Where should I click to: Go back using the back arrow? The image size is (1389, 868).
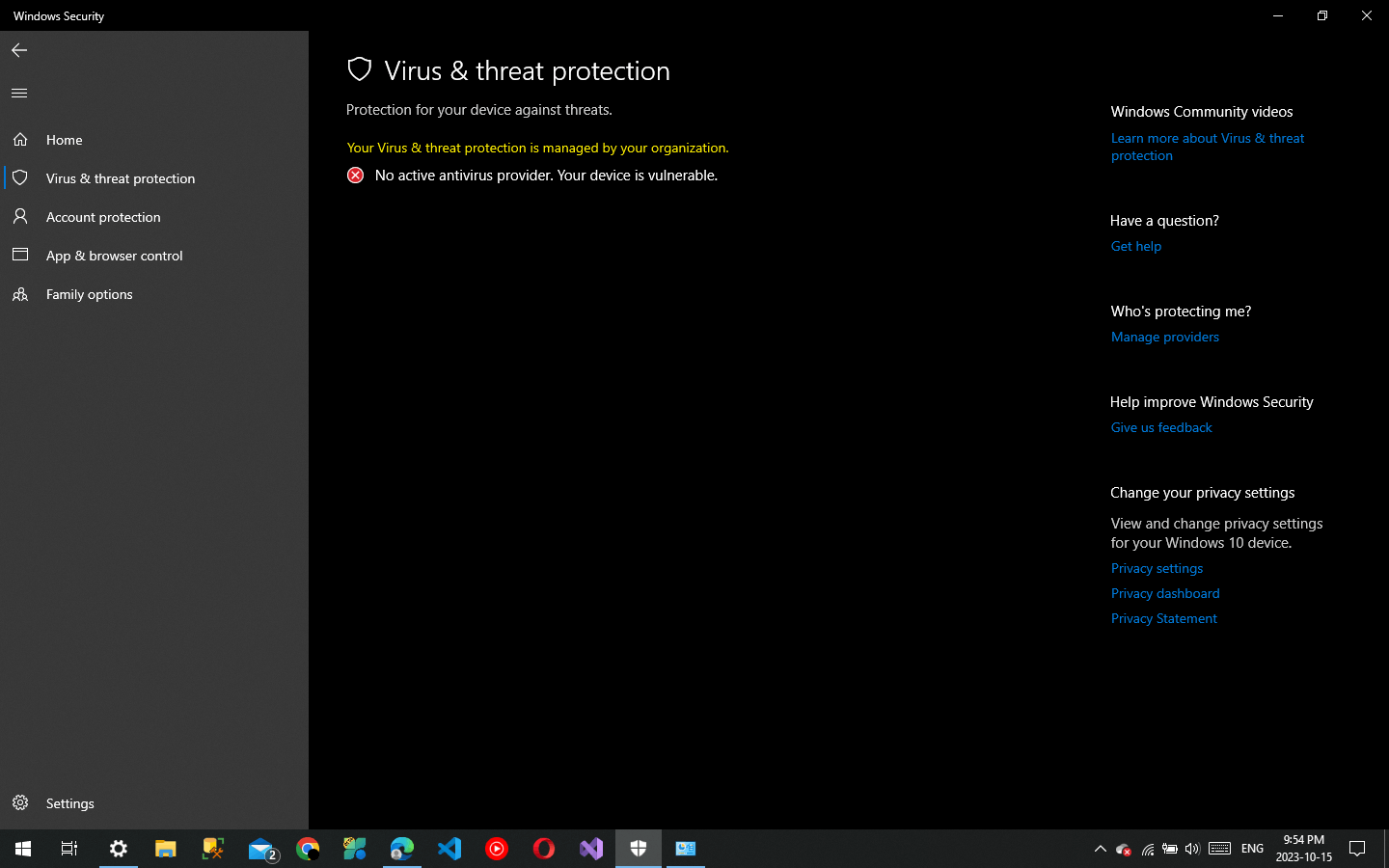click(19, 50)
